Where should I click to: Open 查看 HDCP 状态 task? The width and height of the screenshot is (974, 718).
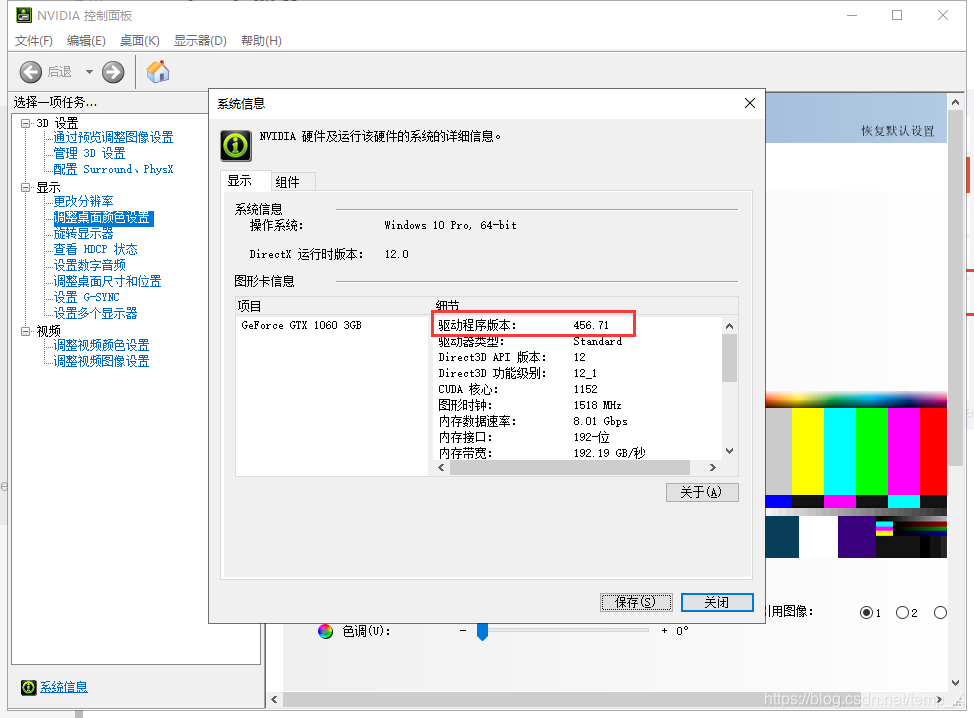(x=95, y=249)
